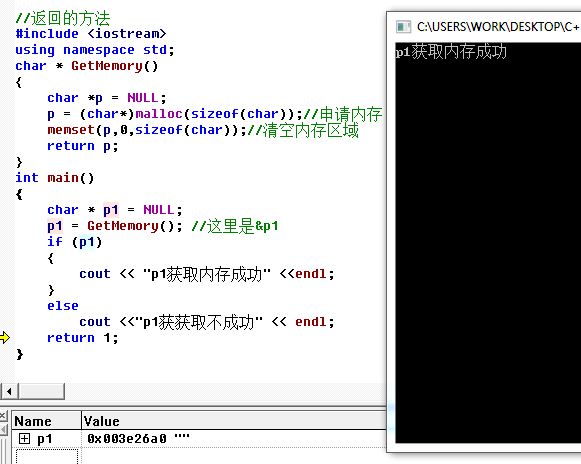Viewport: 581px width, 464px height.
Task: Click the console window title path text
Action: pos(498,27)
